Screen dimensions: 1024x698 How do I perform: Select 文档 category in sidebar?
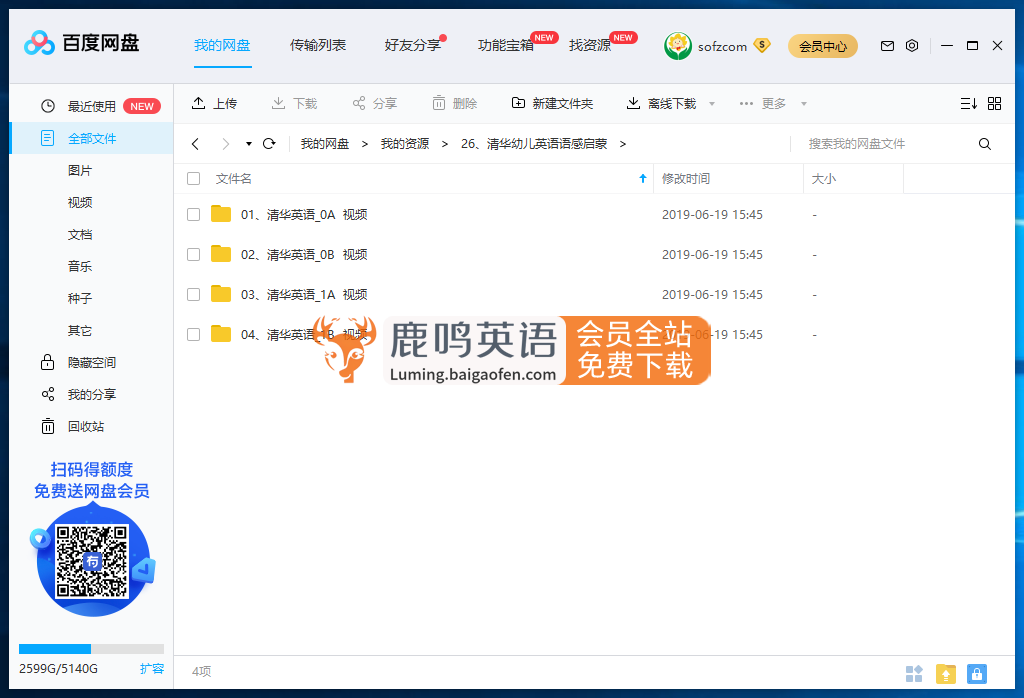(80, 234)
